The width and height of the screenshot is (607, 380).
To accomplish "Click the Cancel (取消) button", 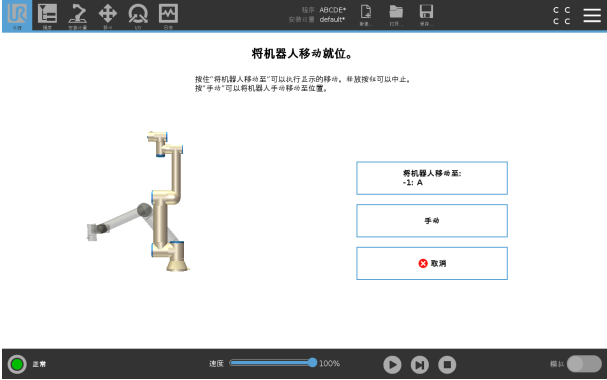I will click(x=432, y=263).
